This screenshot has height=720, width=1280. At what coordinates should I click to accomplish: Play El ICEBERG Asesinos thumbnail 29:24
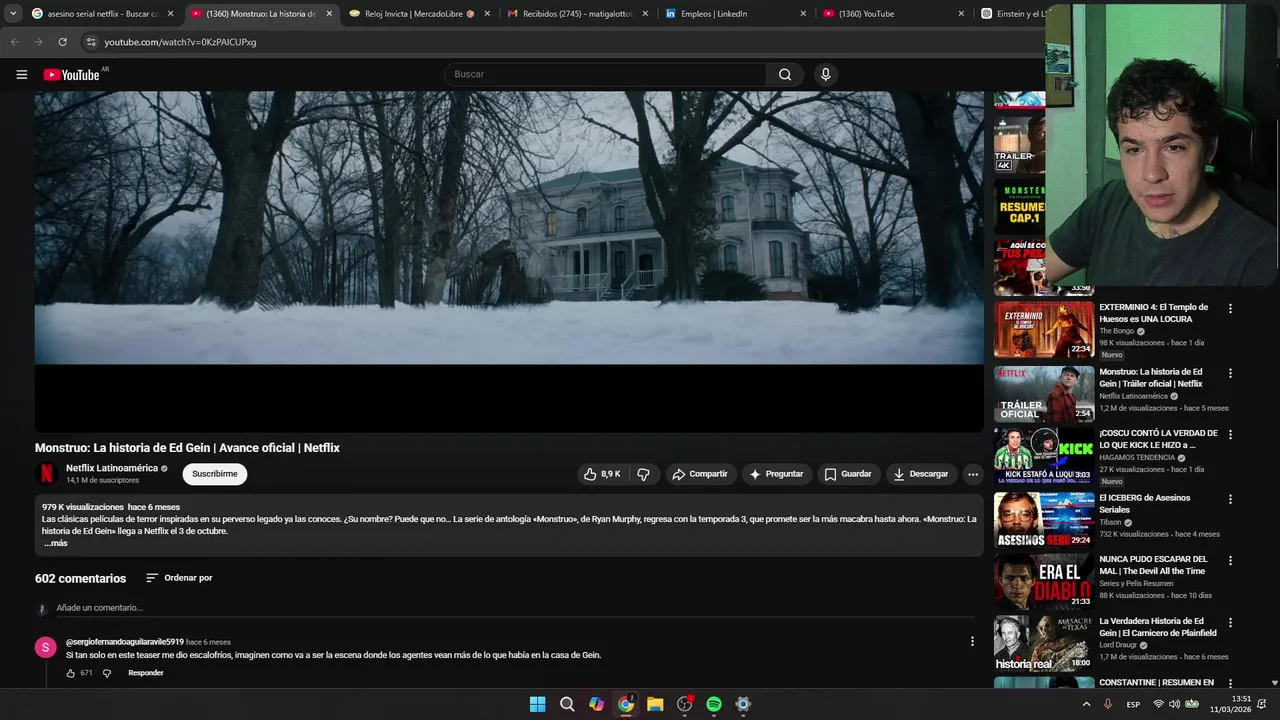[1044, 520]
